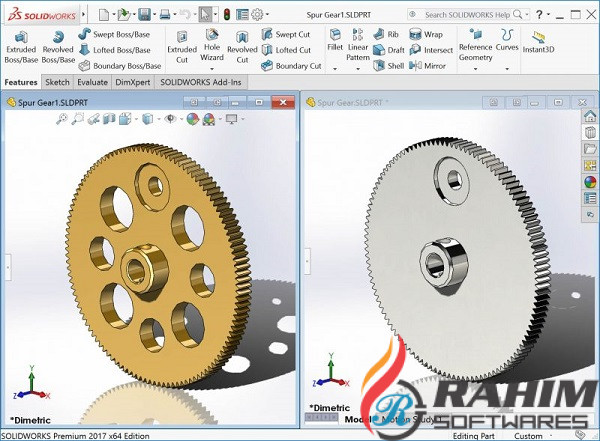Switch to the Features tab

[x=21, y=82]
